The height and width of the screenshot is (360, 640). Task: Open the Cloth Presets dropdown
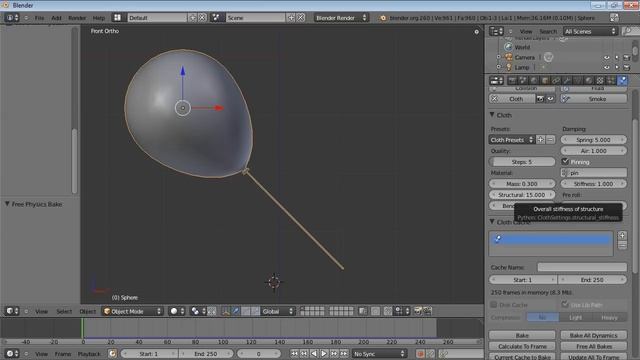pyautogui.click(x=512, y=140)
